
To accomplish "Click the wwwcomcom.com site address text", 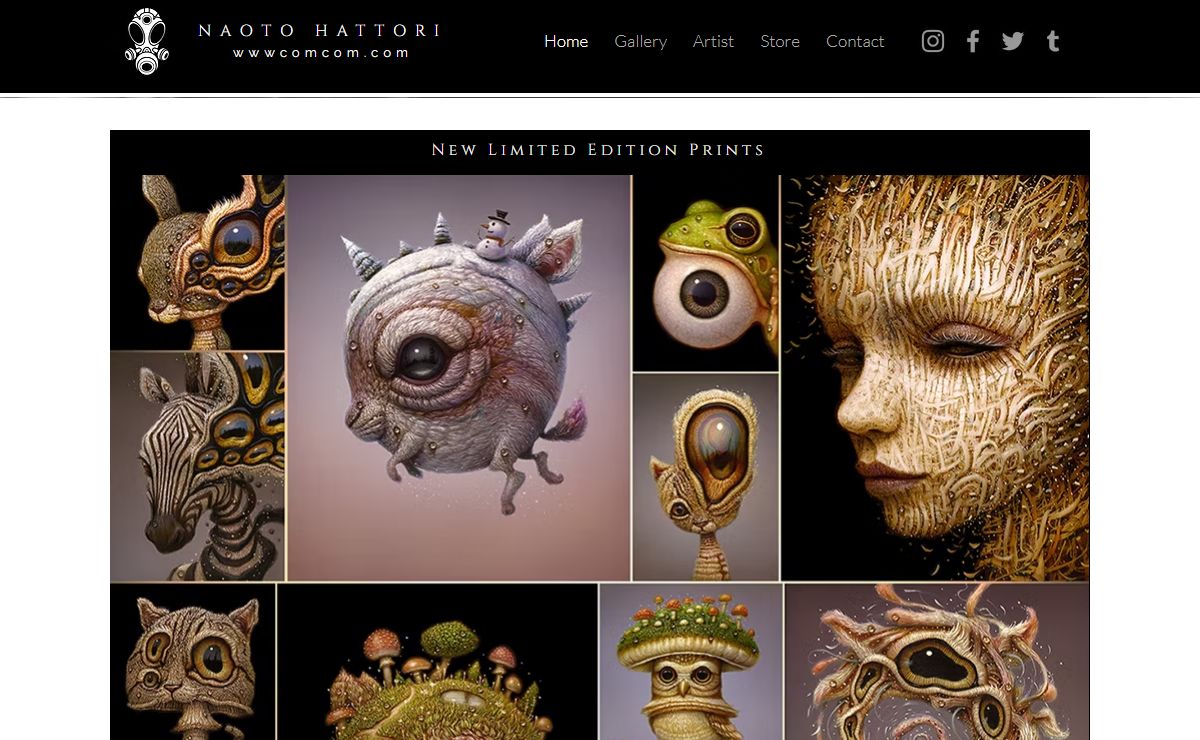I will point(321,53).
